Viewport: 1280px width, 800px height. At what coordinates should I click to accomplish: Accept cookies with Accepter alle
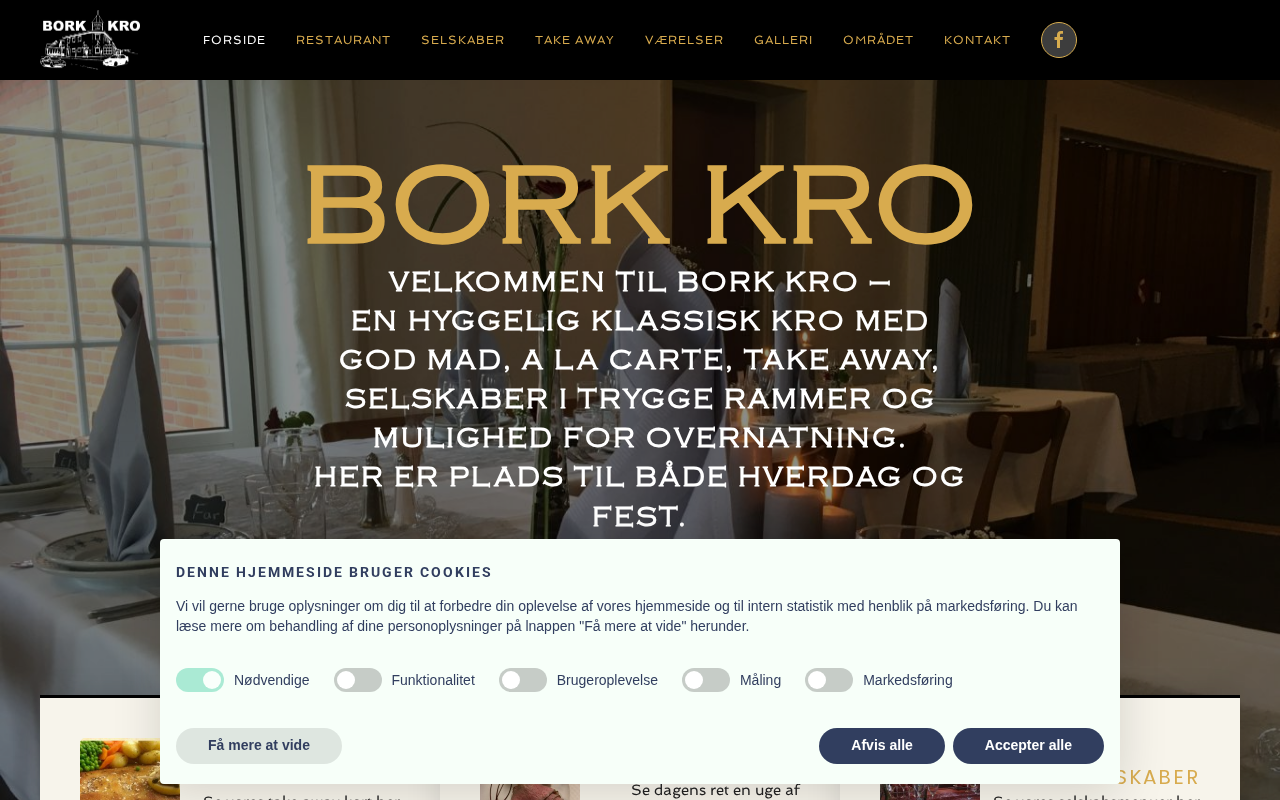click(x=1028, y=746)
